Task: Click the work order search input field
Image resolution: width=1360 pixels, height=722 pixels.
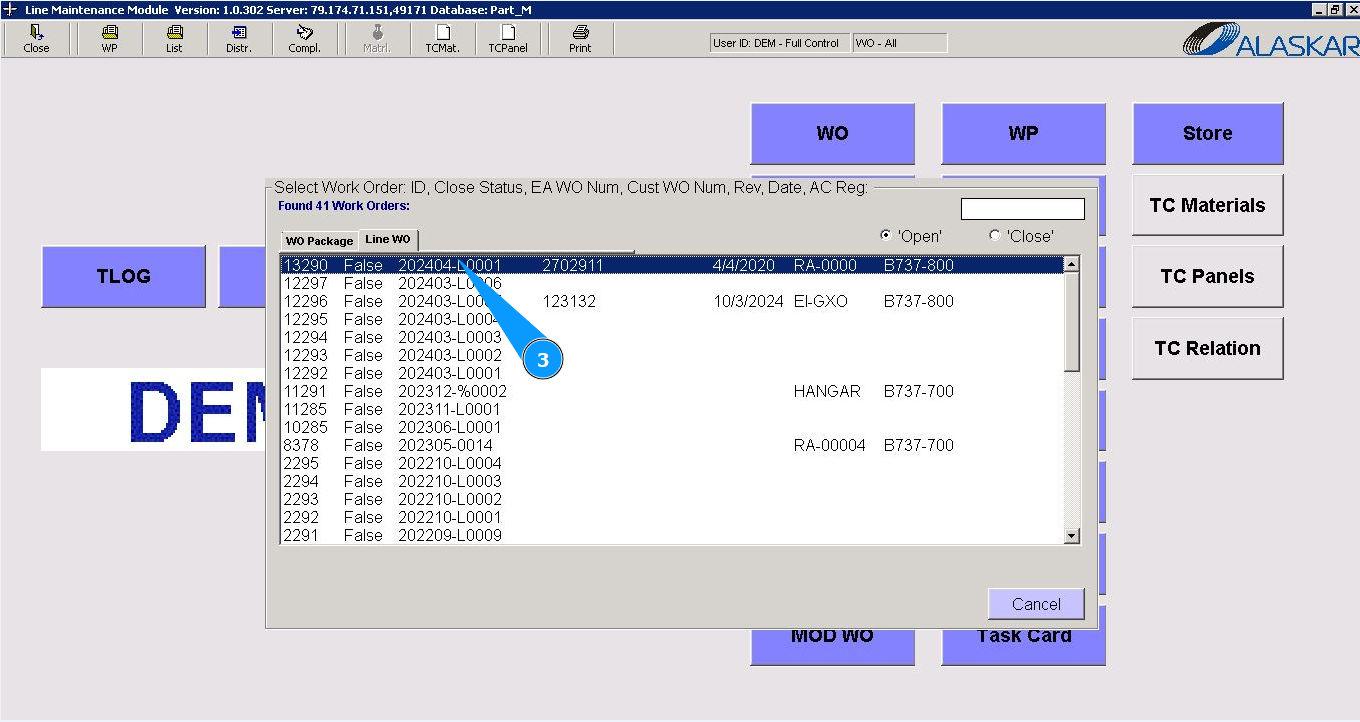Action: tap(1022, 209)
